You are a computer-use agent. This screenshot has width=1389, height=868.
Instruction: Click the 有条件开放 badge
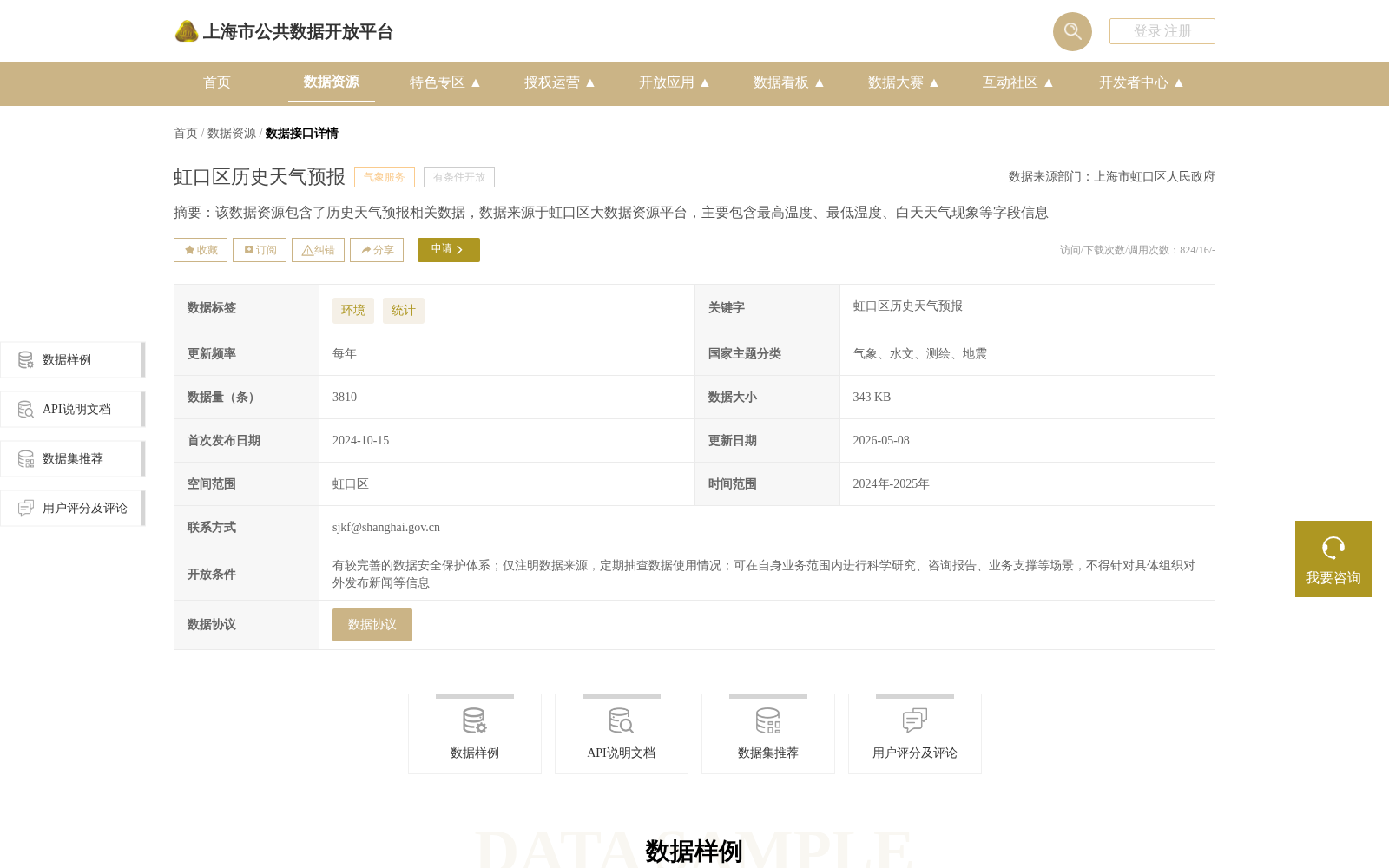tap(459, 177)
